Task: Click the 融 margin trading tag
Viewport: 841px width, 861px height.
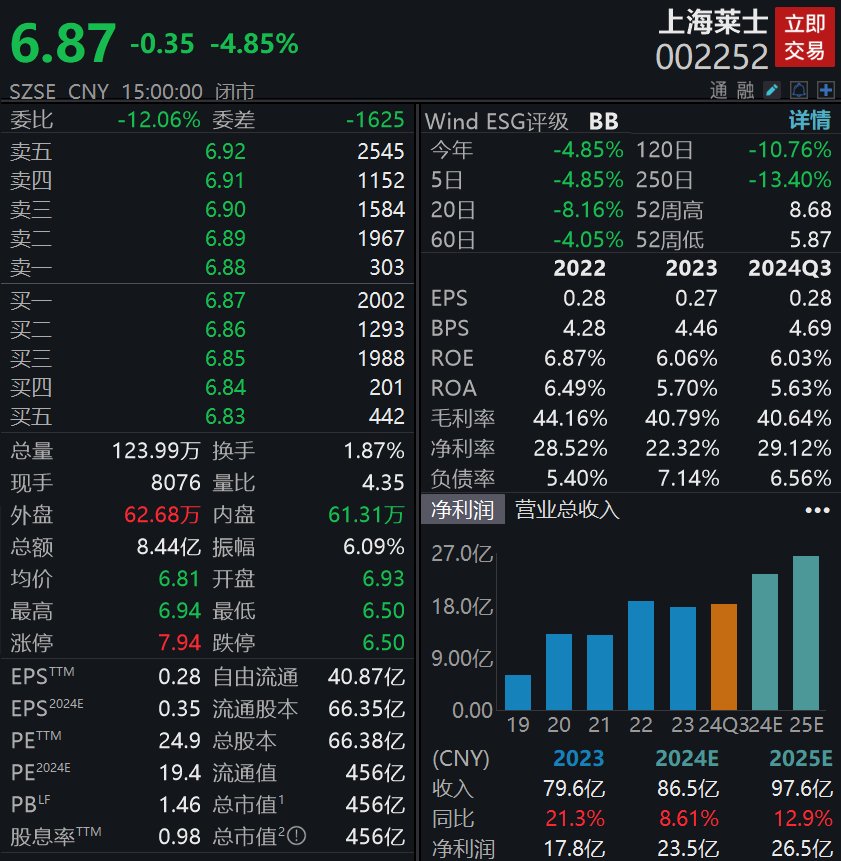Action: (x=745, y=90)
